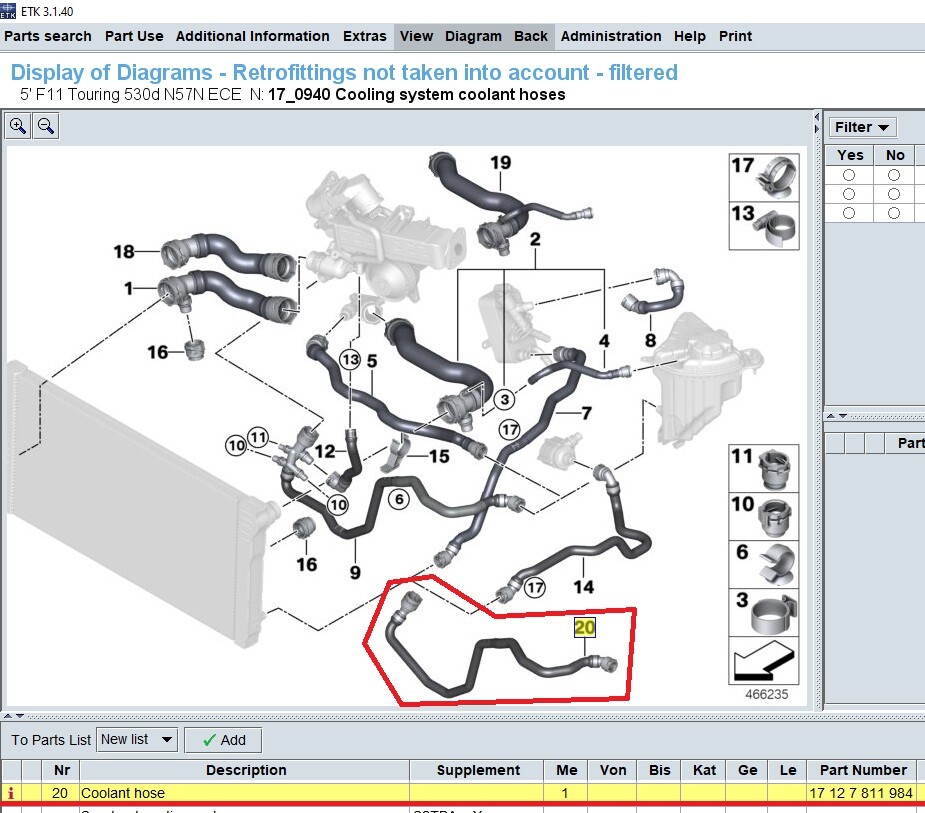Click callout 15 on the diagram
Image resolution: width=925 pixels, height=813 pixels.
[x=439, y=456]
